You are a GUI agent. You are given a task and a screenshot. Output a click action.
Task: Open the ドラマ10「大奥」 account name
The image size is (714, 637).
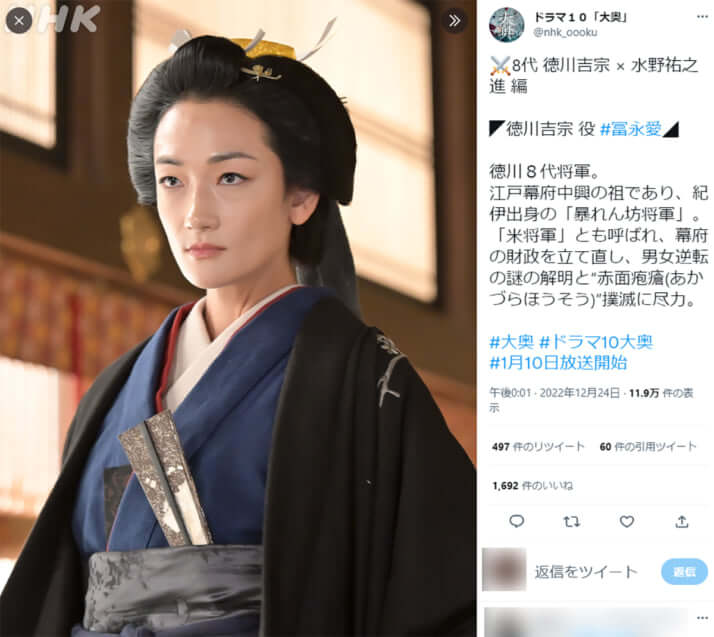pos(581,17)
